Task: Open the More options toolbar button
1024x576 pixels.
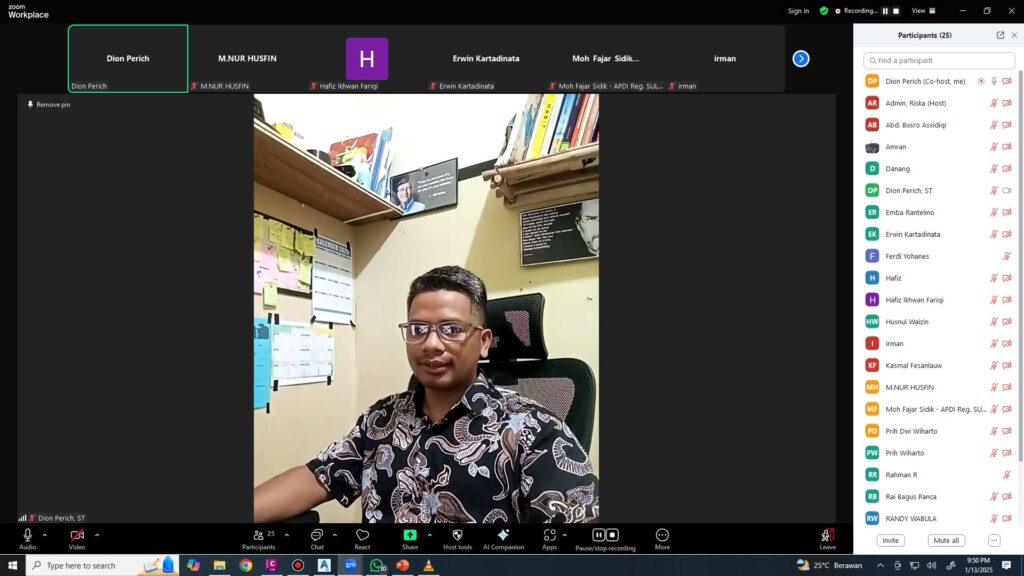Action: 662,536
